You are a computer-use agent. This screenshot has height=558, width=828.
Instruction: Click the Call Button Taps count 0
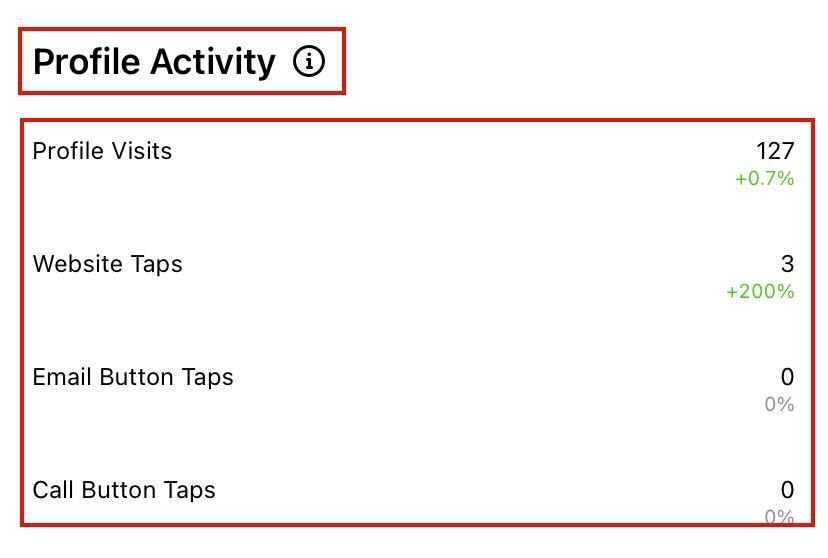[787, 490]
